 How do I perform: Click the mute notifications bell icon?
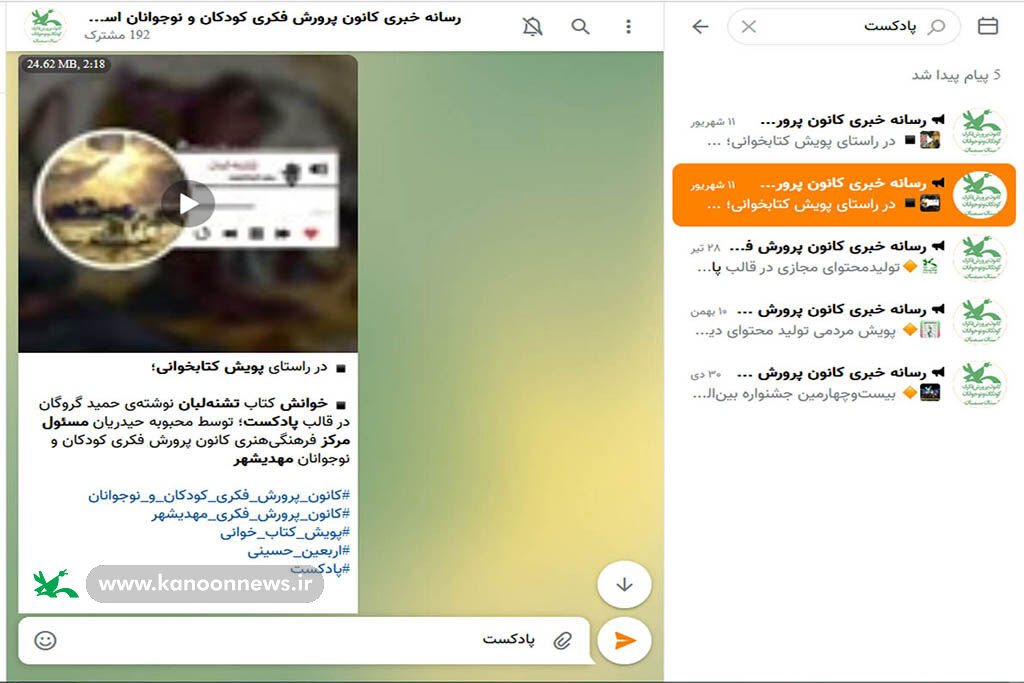532,27
